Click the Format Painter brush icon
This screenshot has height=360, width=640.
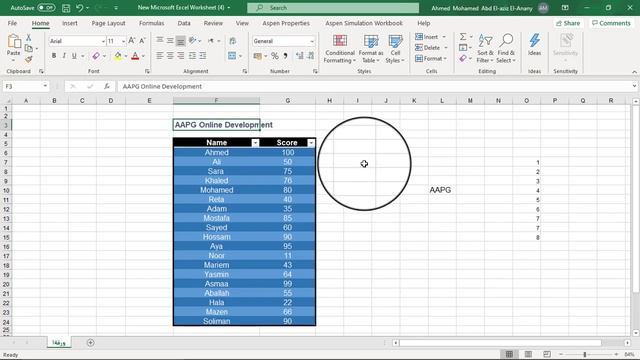tap(29, 59)
